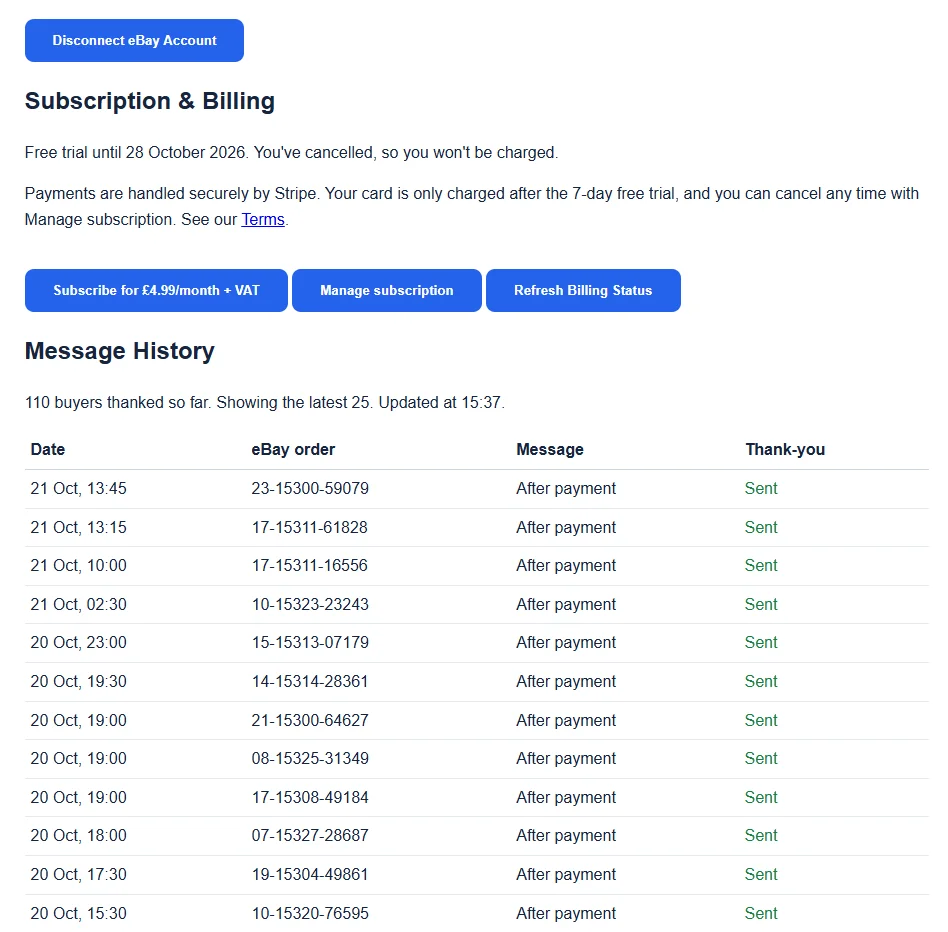Select the Date column header

coord(48,450)
